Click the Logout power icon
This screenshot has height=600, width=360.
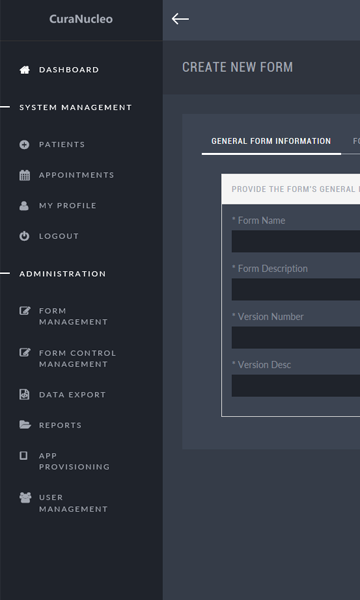coord(24,236)
